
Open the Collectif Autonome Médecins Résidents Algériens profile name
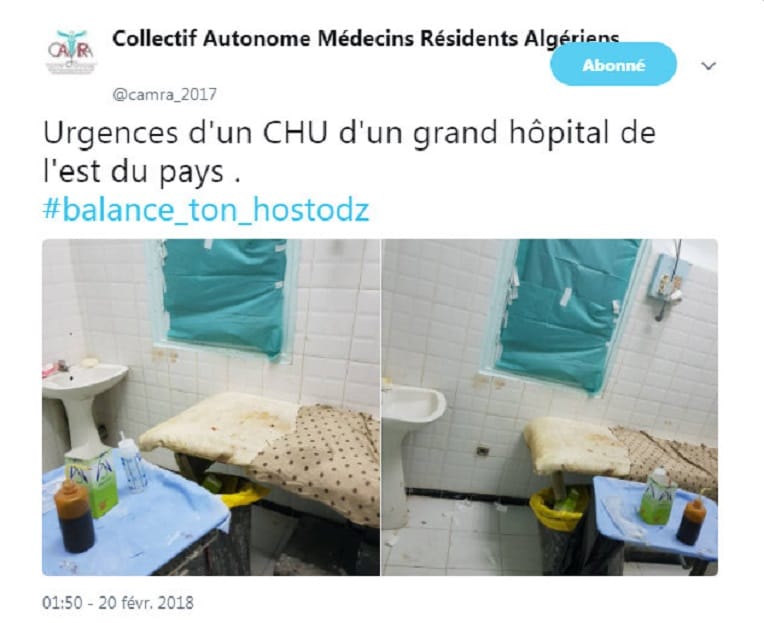pos(365,38)
